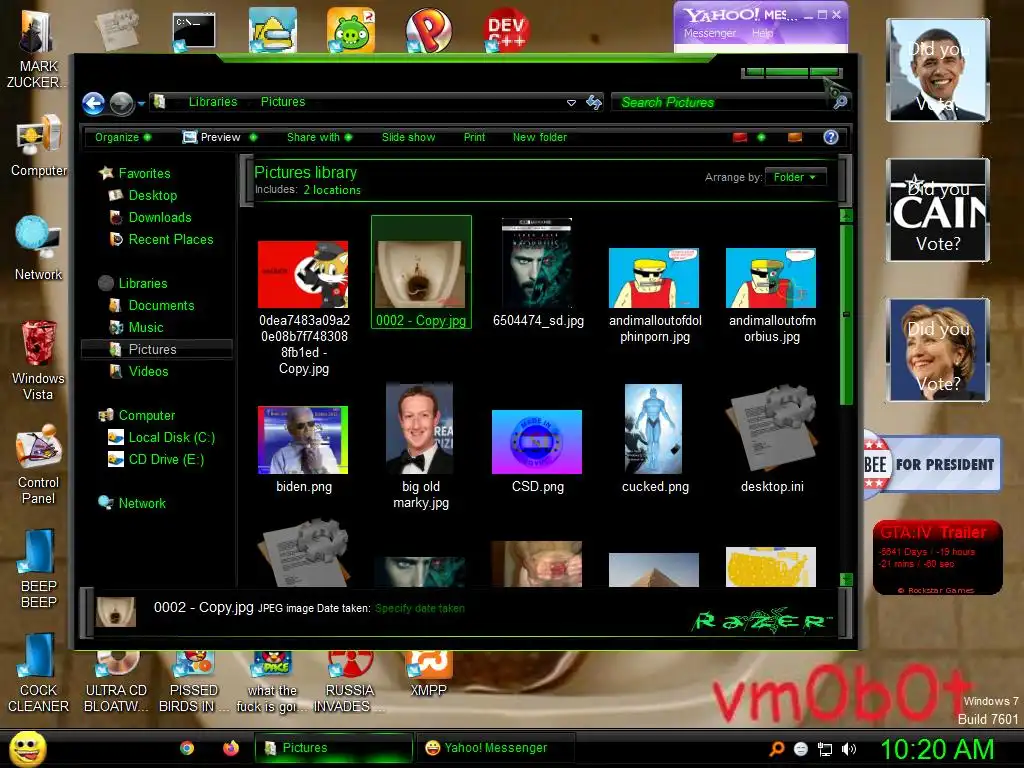Launch the DEV C++ desktop shortcut
Viewport: 1024px width, 768px height.
coord(506,31)
